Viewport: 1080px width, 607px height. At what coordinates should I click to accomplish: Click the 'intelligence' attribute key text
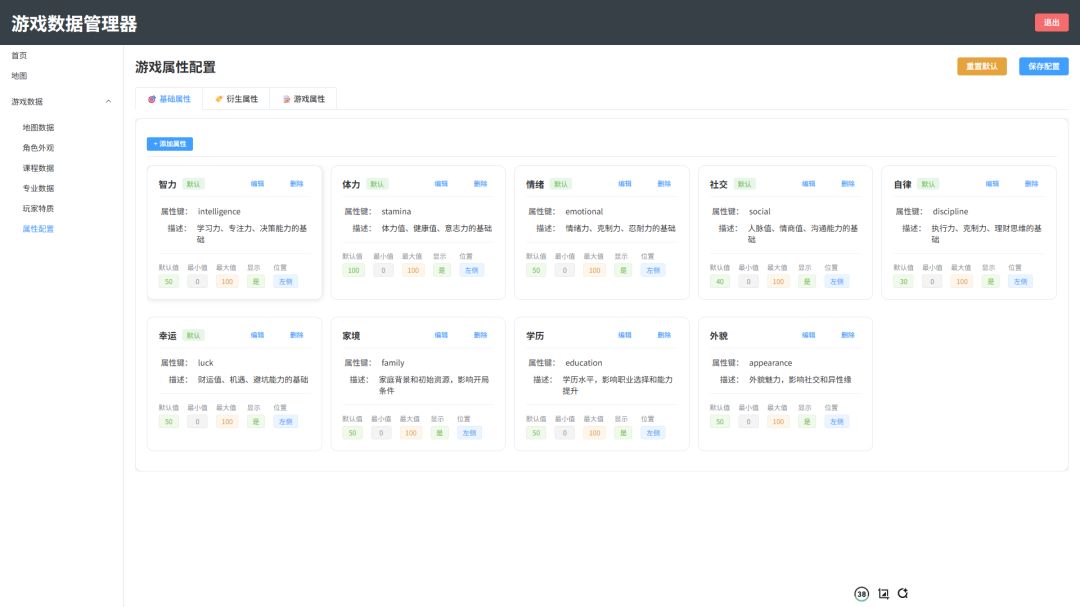pos(219,212)
